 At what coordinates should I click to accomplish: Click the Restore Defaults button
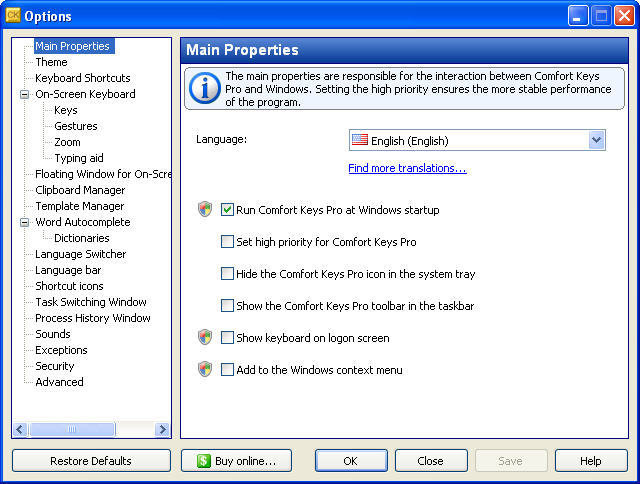click(x=91, y=461)
